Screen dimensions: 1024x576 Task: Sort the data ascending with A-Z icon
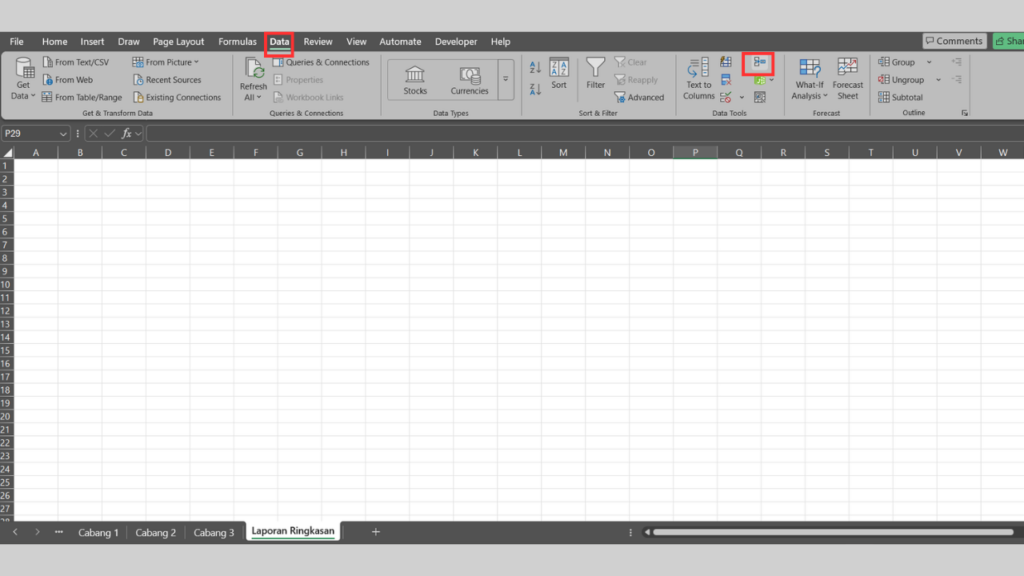[534, 67]
